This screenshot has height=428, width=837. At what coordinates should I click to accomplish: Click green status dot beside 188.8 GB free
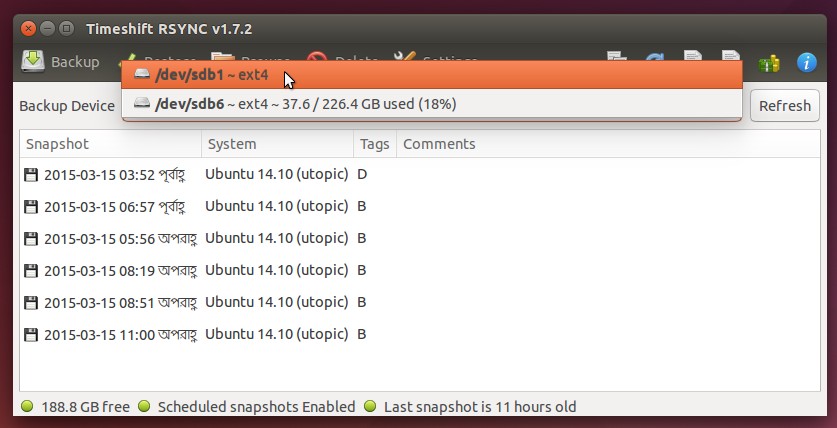click(x=27, y=407)
